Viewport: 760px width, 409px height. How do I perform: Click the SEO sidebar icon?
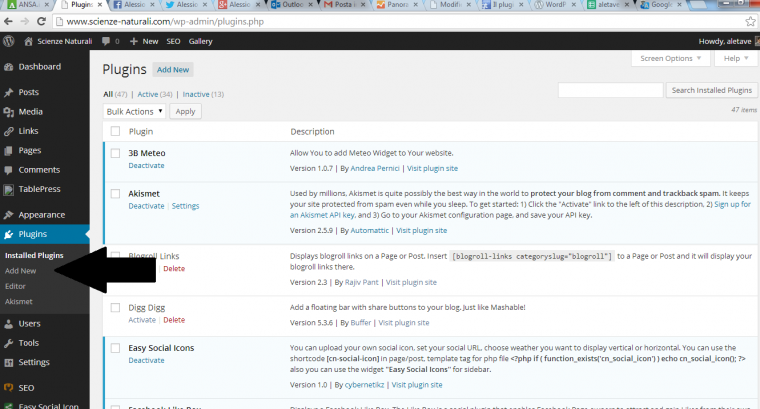pyautogui.click(x=9, y=388)
